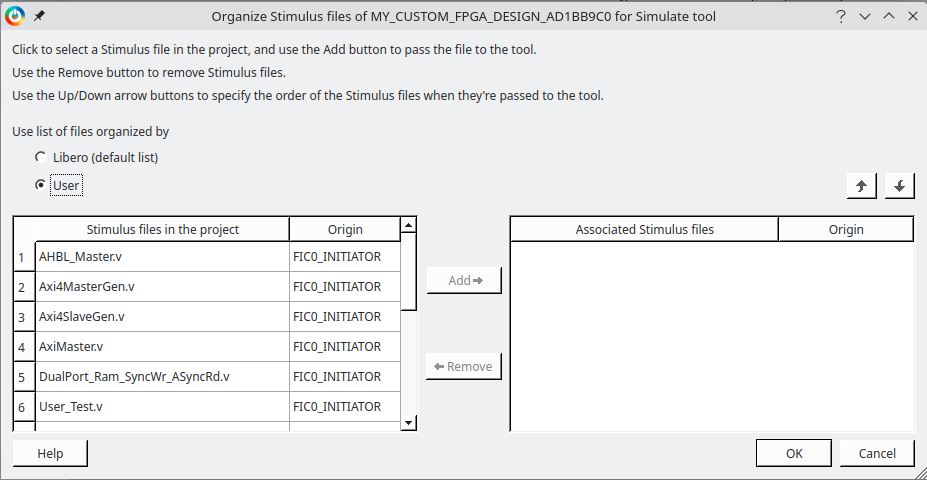The height and width of the screenshot is (480, 927).
Task: Open the Help dialog button
Action: coord(50,453)
